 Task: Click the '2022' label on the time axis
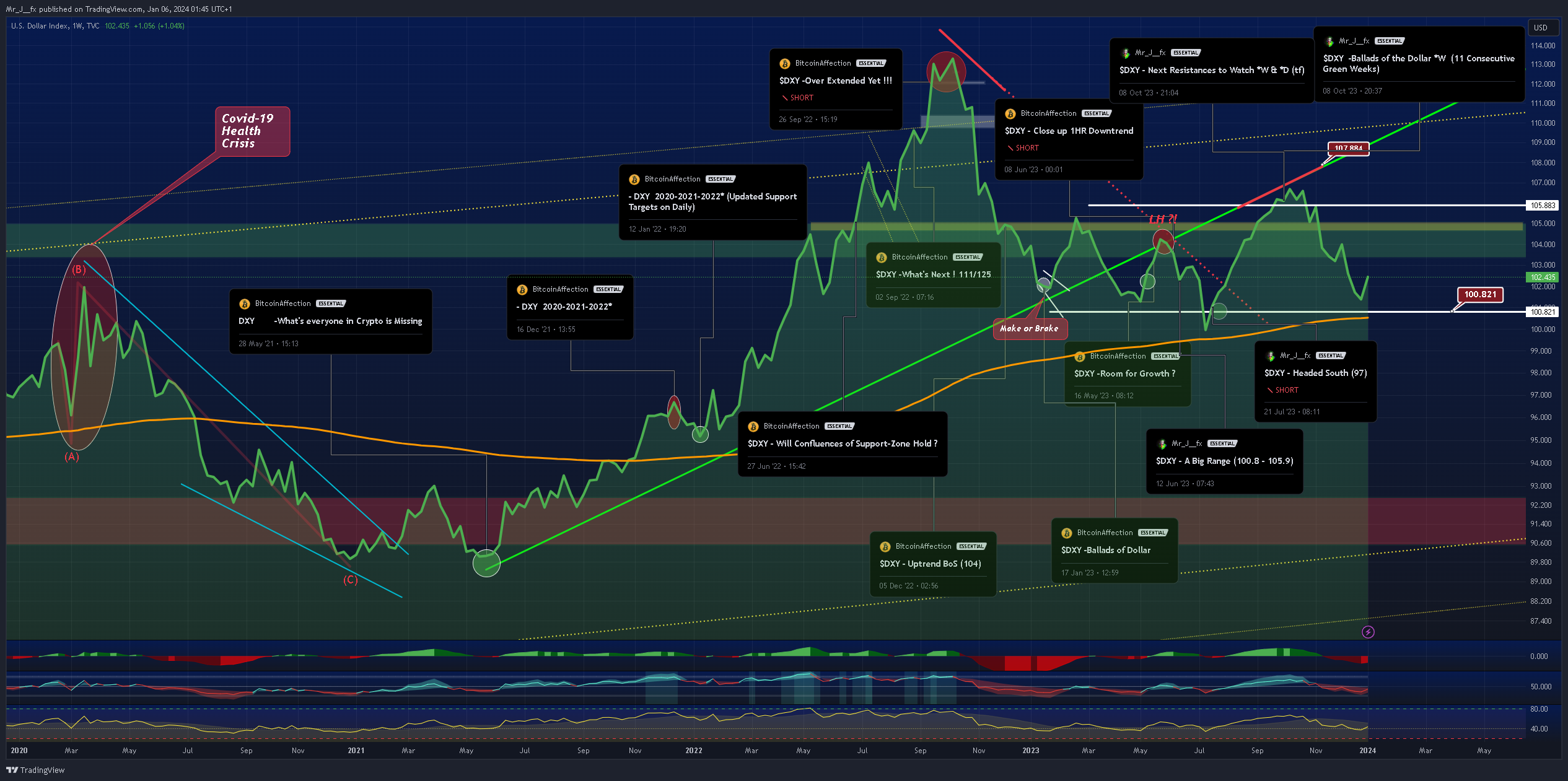pyautogui.click(x=694, y=751)
